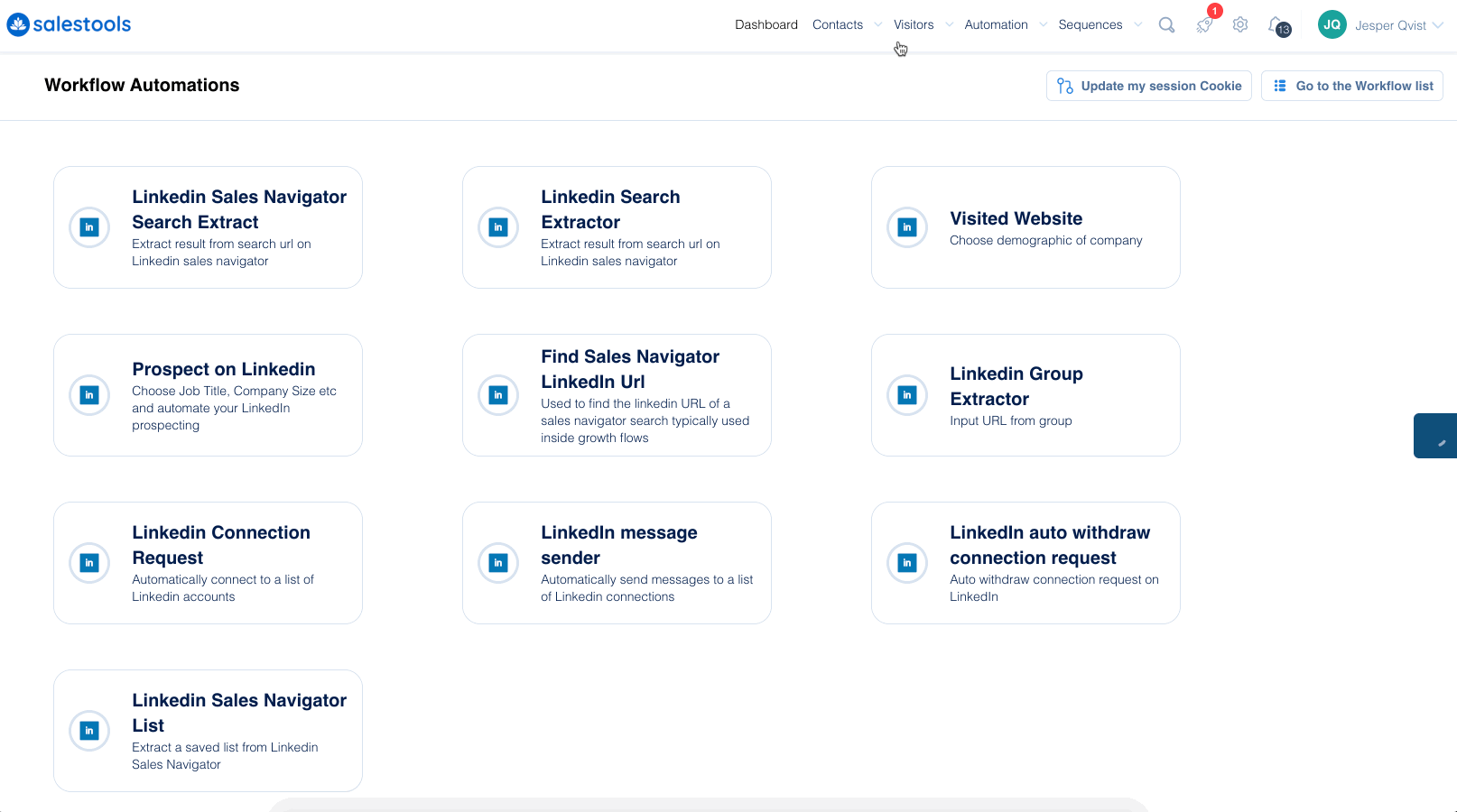Click LinkedIn icon on Find Sales Navigator LinkedIn Url card
This screenshot has height=812, width=1457.
pyautogui.click(x=498, y=395)
